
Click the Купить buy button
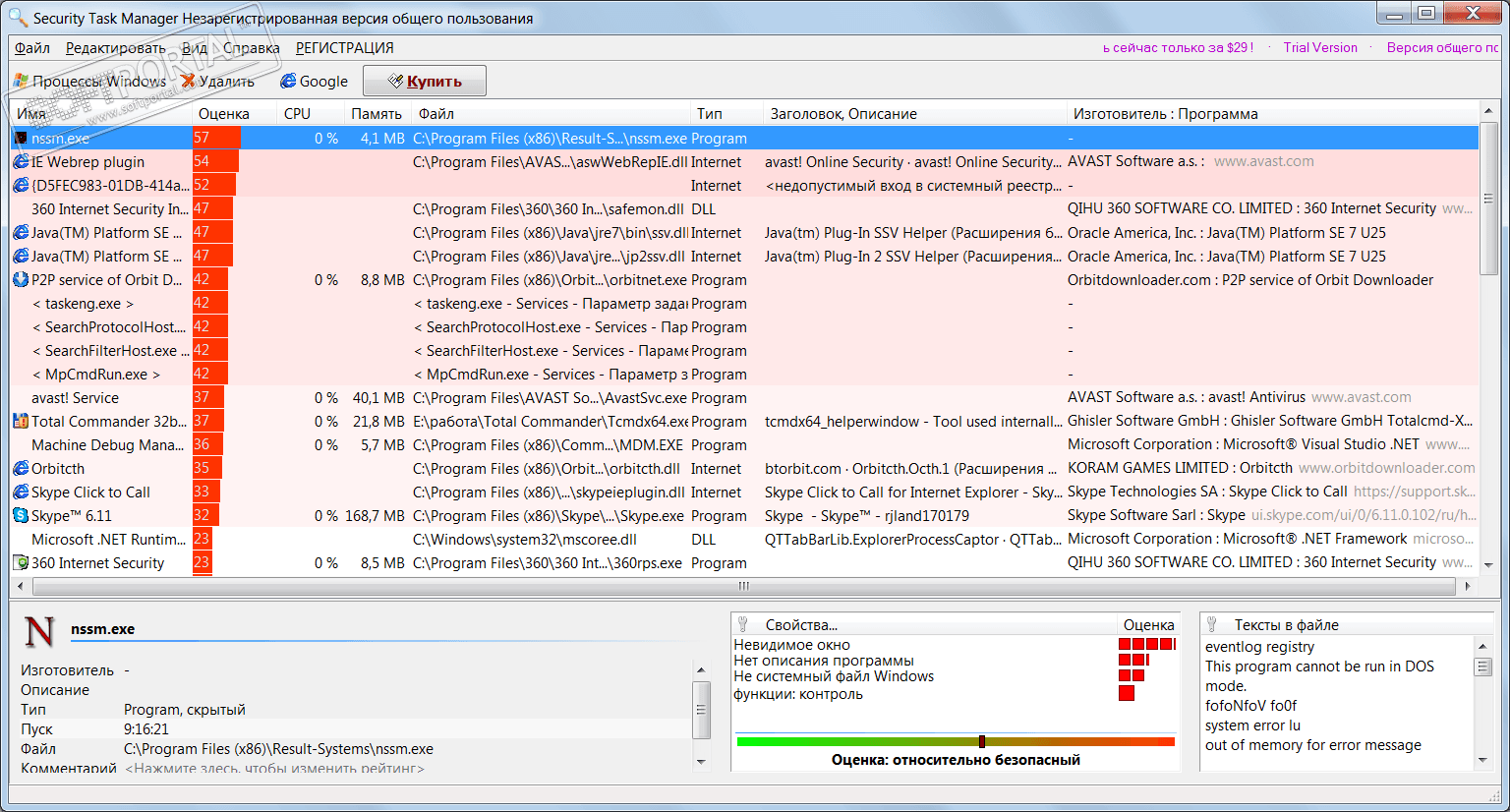425,82
